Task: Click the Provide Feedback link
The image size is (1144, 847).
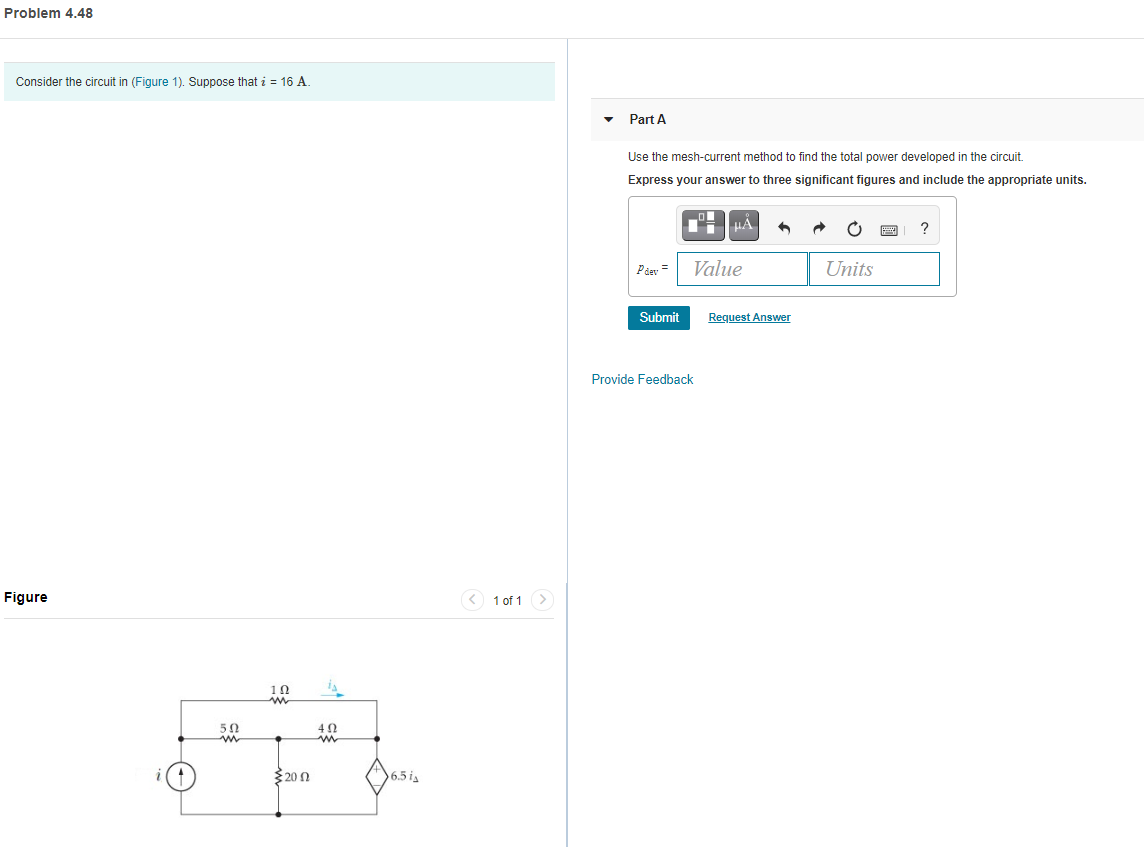Action: pyautogui.click(x=641, y=379)
